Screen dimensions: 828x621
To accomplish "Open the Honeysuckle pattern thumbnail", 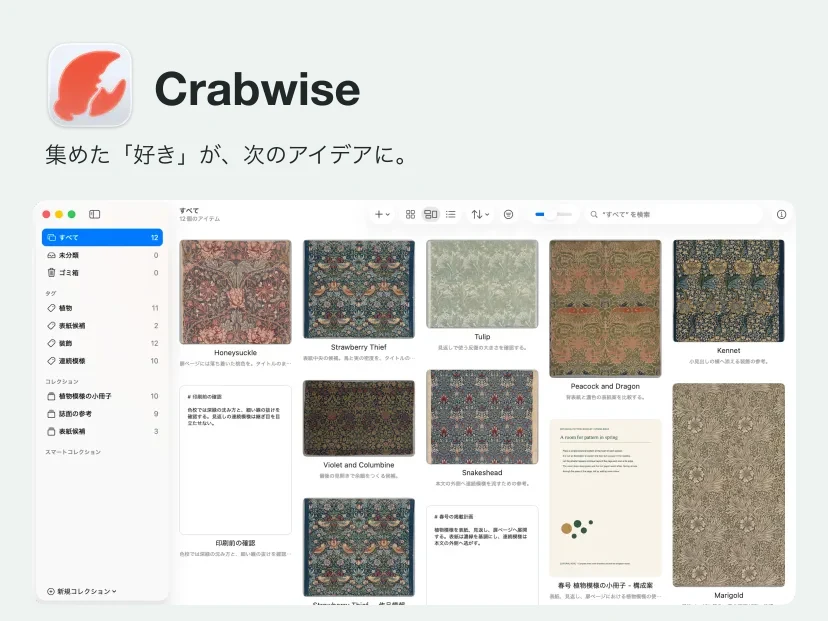I will 236,292.
